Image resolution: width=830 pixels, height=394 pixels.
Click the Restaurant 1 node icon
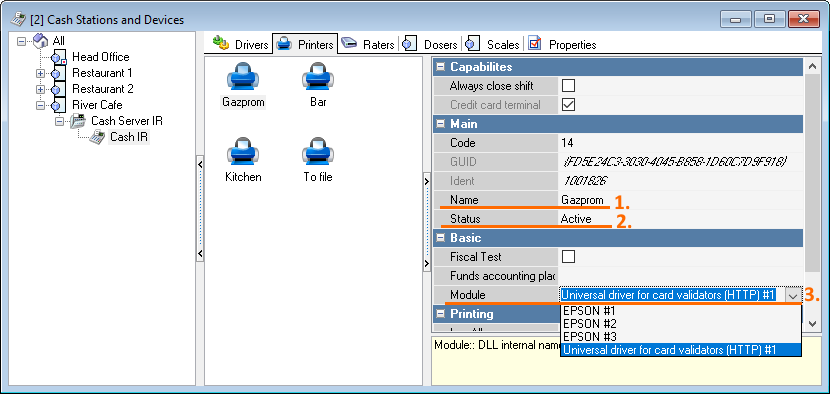(x=59, y=73)
